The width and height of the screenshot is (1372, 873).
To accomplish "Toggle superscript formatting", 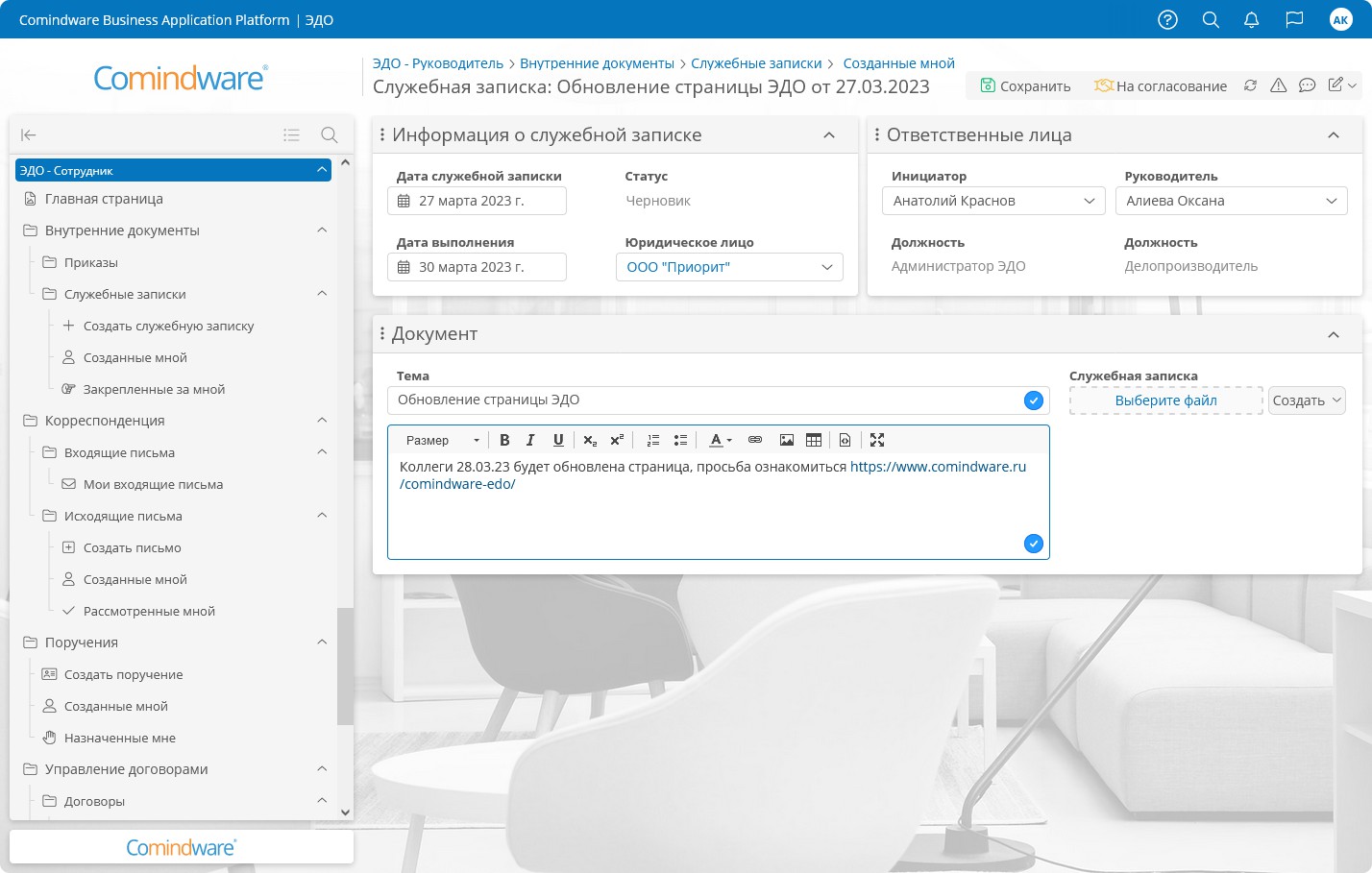I will 617,440.
